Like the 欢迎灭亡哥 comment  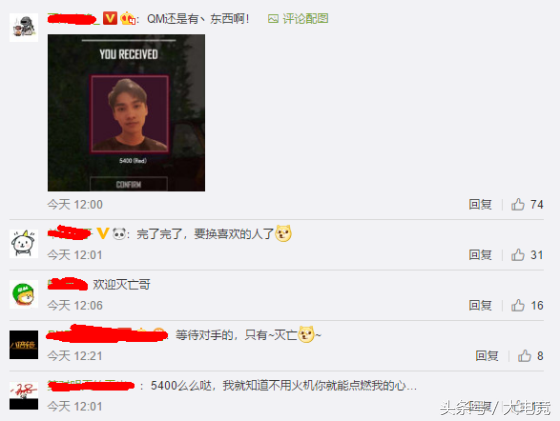point(518,305)
